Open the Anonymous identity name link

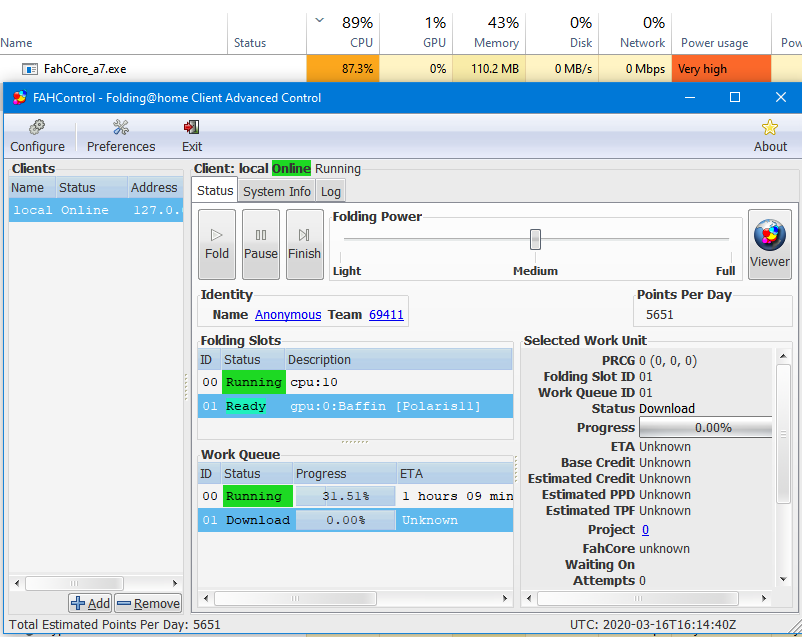pos(288,315)
